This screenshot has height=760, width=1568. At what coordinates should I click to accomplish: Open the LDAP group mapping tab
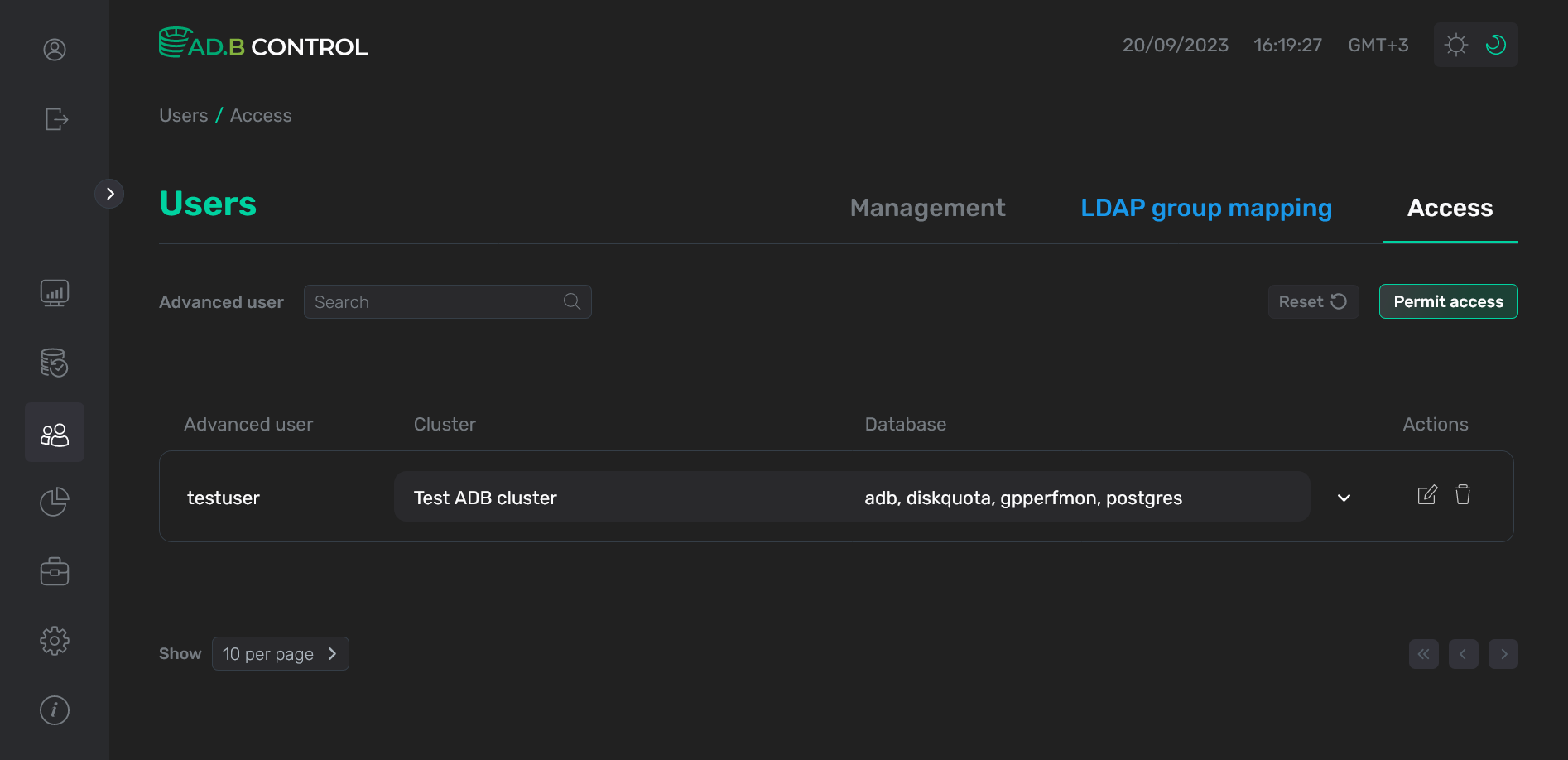pos(1205,208)
